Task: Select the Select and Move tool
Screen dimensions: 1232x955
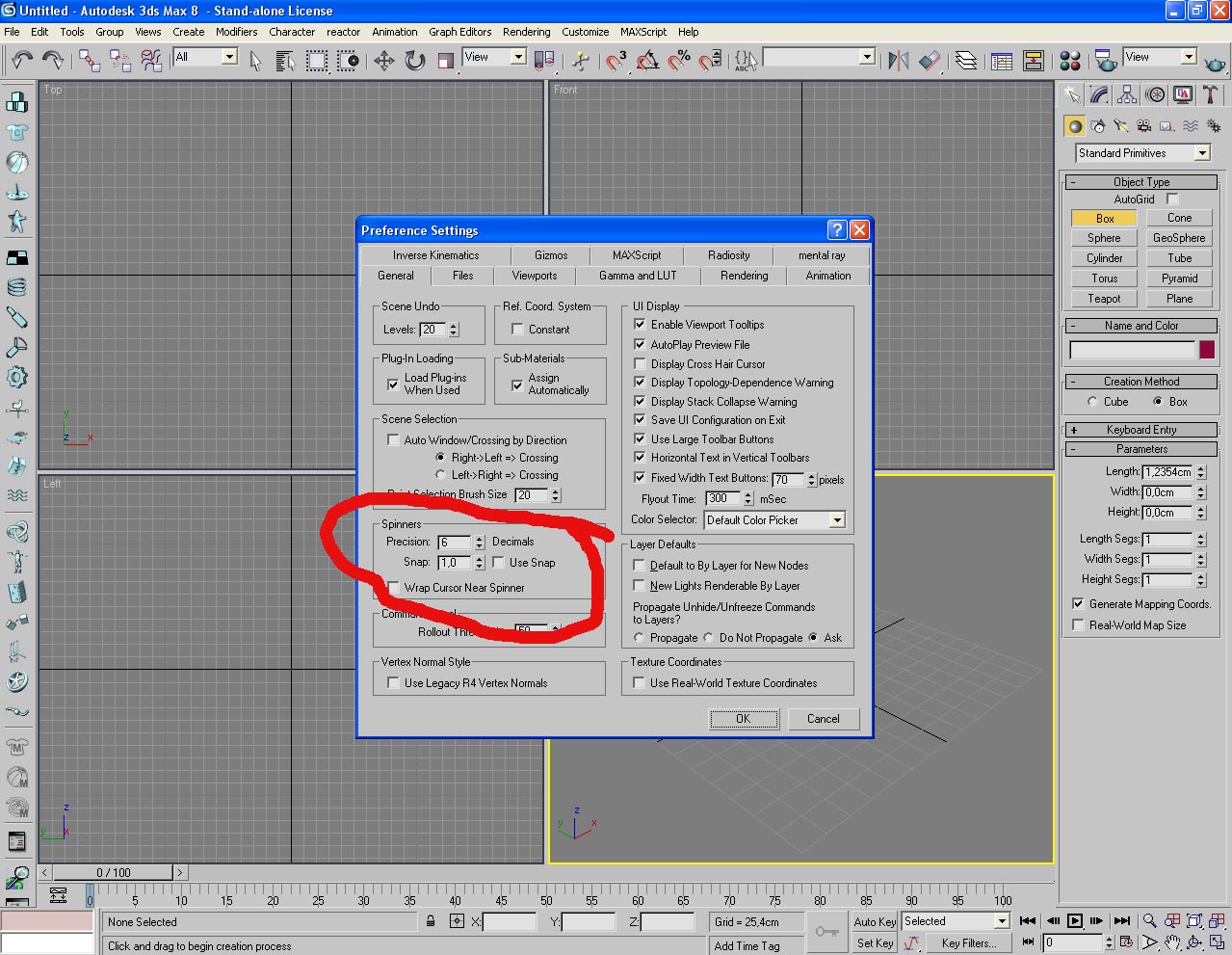Action: (x=384, y=61)
